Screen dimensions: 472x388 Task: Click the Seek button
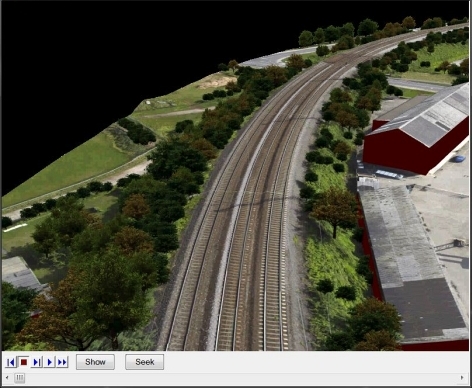[x=145, y=362]
